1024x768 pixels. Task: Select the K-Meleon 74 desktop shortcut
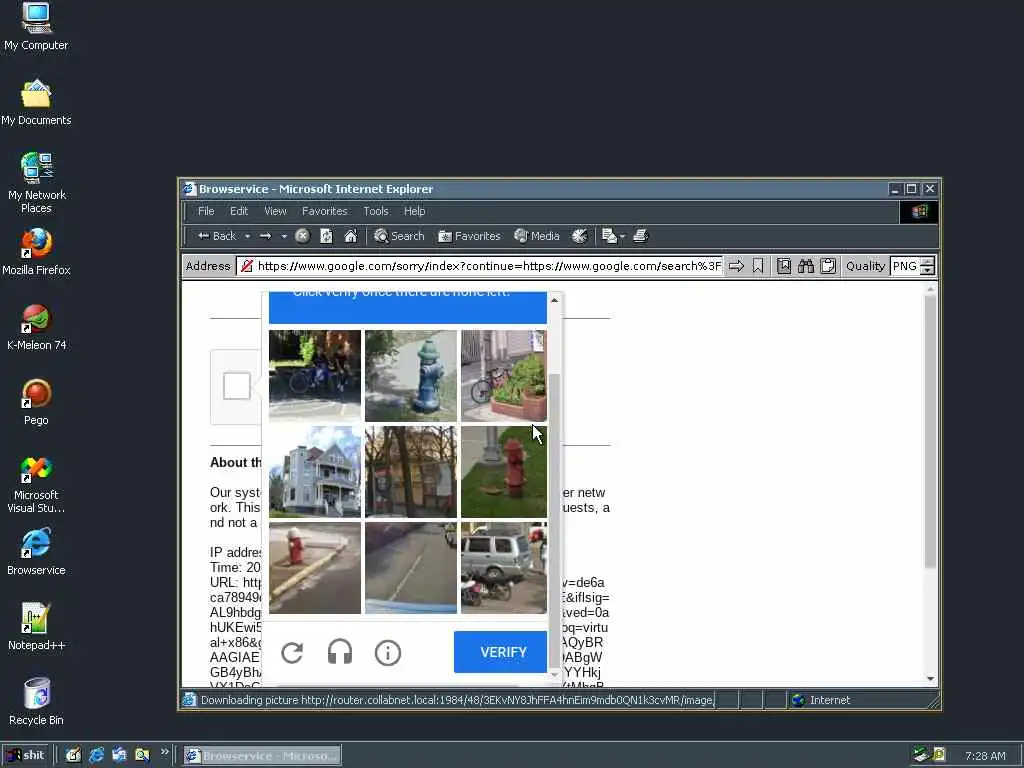click(36, 327)
